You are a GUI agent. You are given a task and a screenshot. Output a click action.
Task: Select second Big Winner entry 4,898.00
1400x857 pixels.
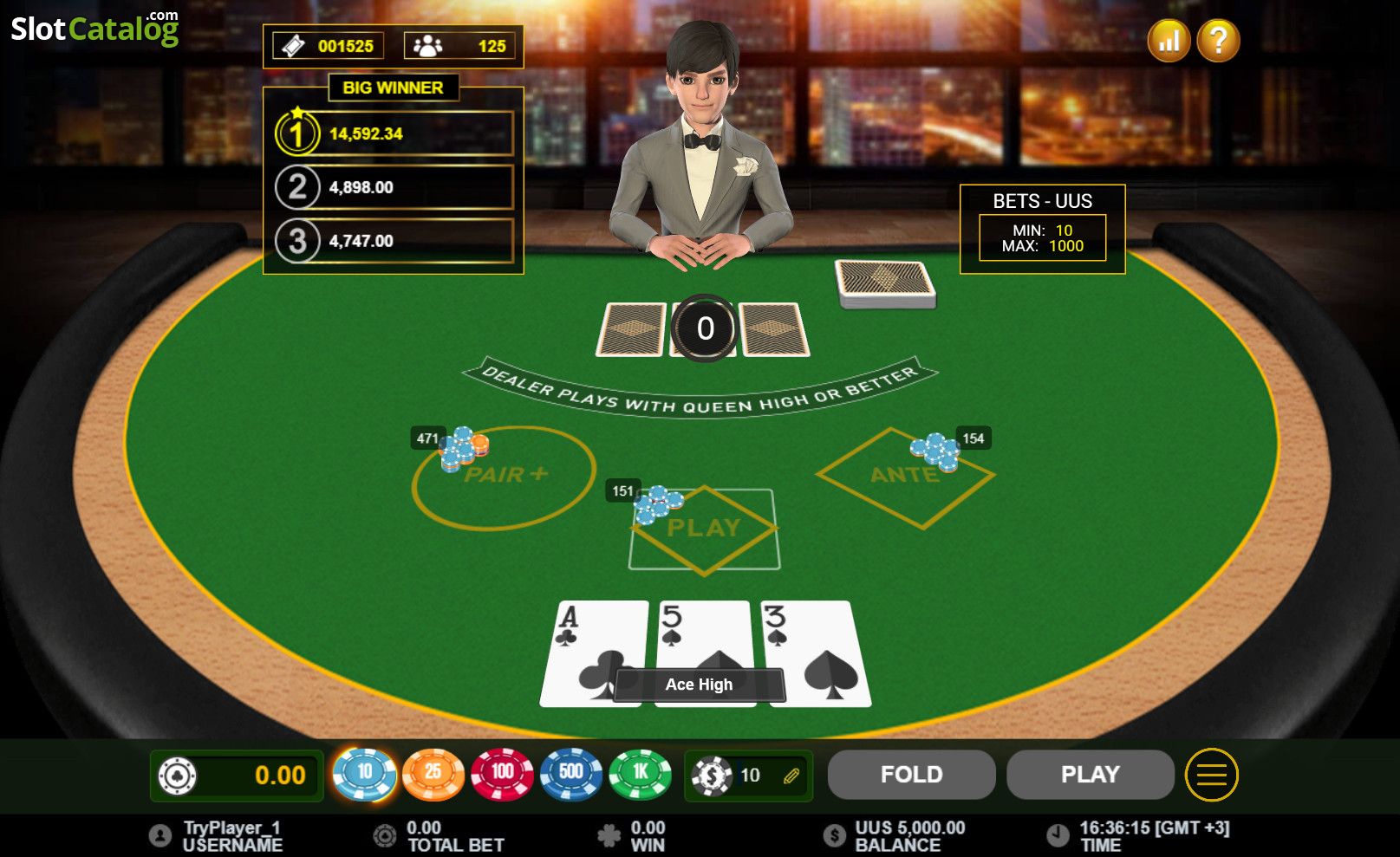[x=394, y=187]
